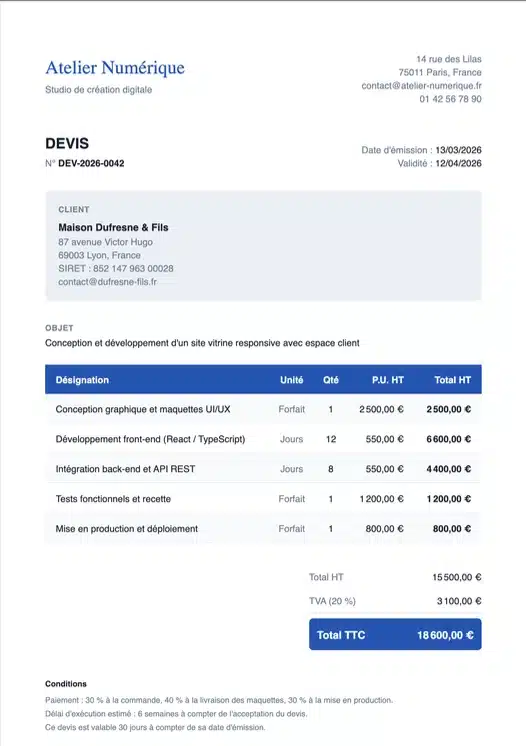The height and width of the screenshot is (746, 526).
Task: Click quantity 12 in Développement front-end row
Action: pyautogui.click(x=331, y=439)
